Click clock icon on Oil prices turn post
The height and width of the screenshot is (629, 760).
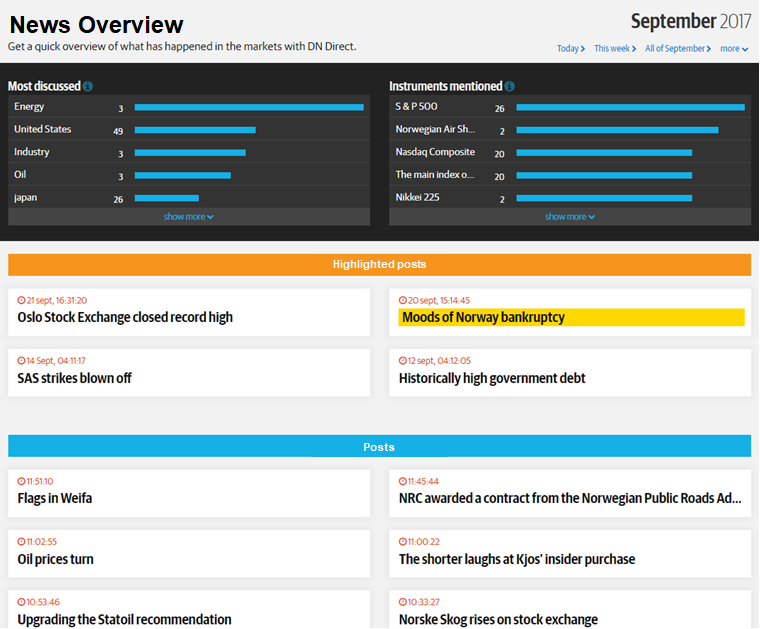coord(21,542)
